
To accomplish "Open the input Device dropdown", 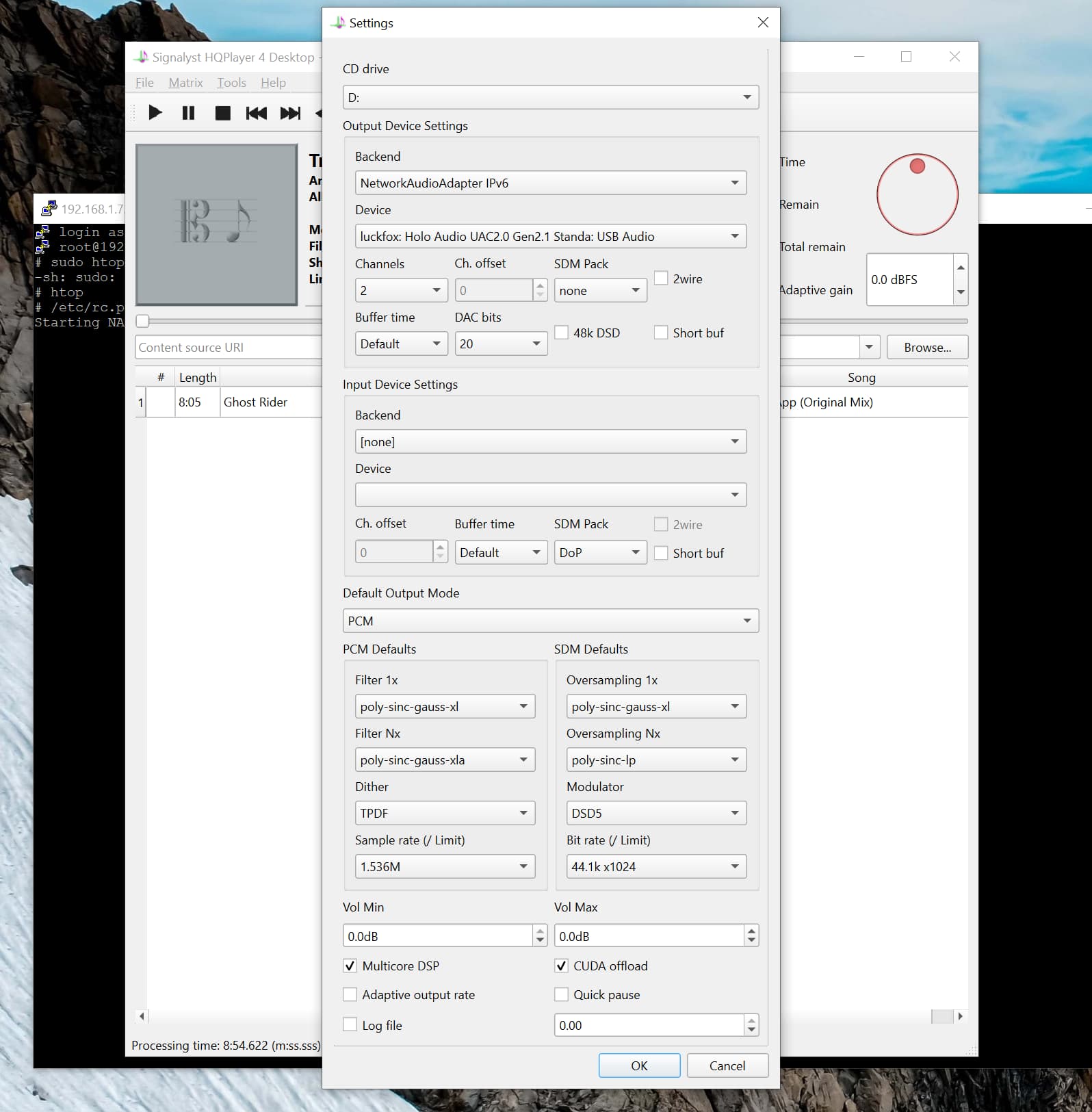I will [x=550, y=495].
